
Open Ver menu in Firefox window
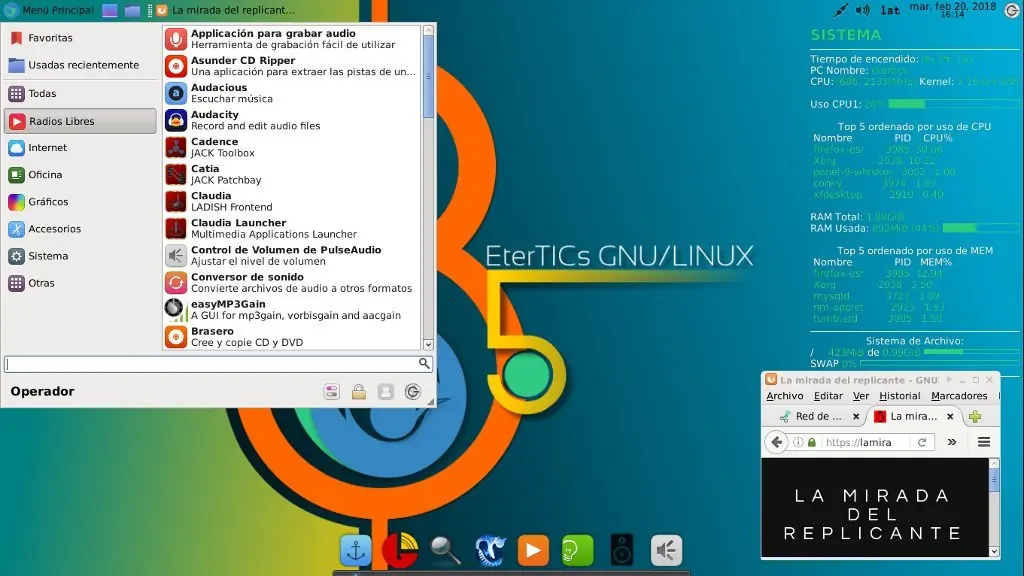click(861, 396)
